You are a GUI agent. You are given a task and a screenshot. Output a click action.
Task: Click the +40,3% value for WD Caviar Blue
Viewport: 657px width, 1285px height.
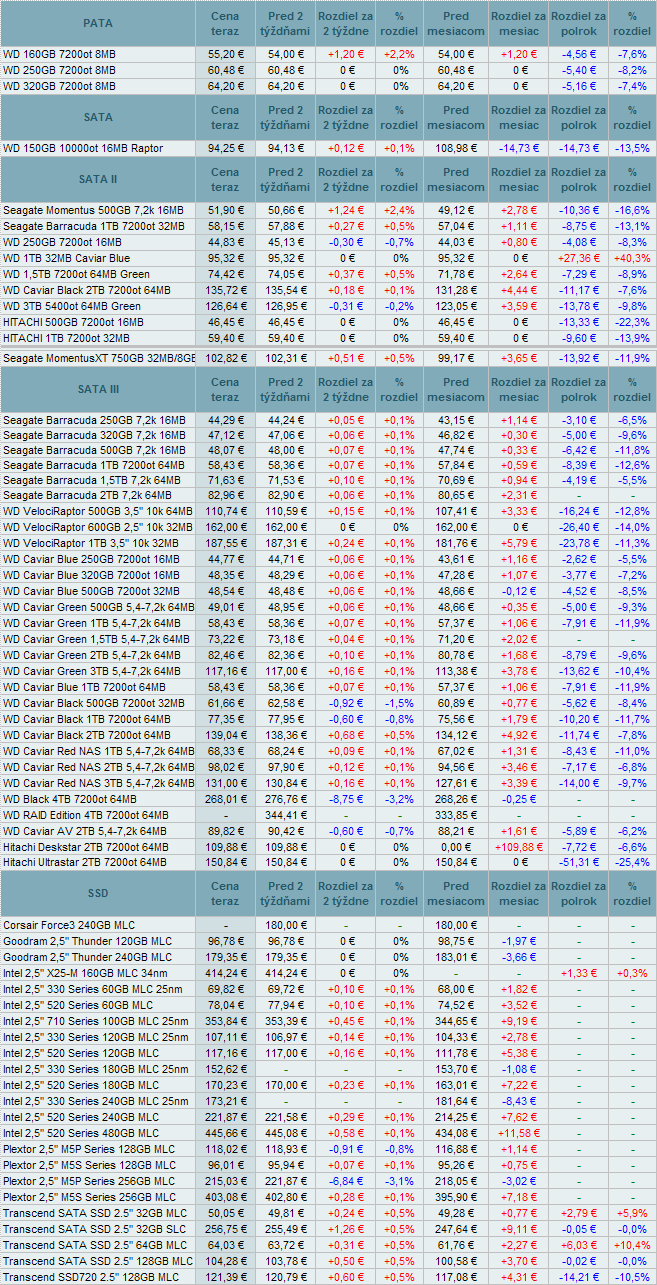pos(631,258)
